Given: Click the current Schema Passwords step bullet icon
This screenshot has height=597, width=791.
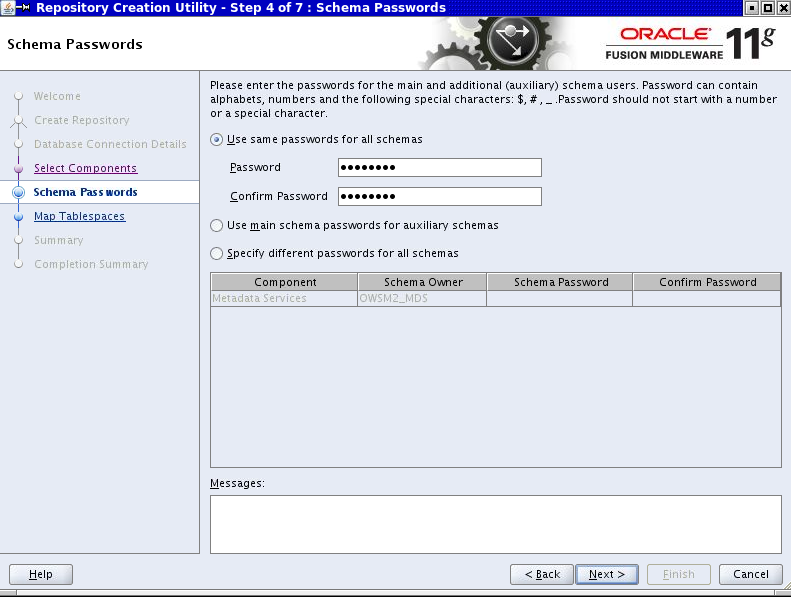Looking at the screenshot, I should [19, 192].
